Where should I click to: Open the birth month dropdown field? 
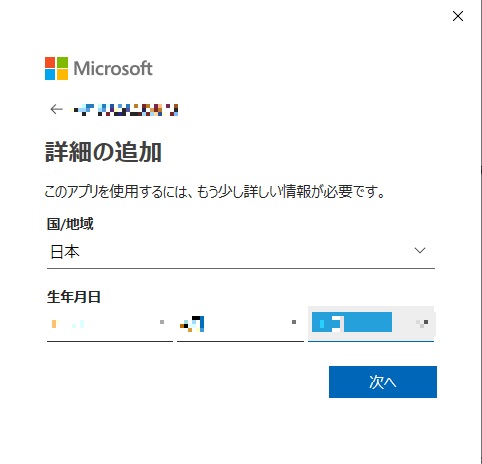pos(240,324)
